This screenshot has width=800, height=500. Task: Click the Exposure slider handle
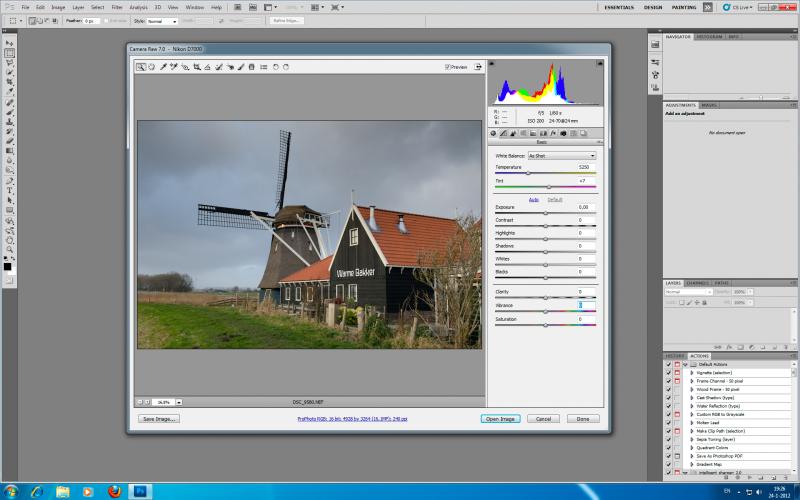[545, 213]
